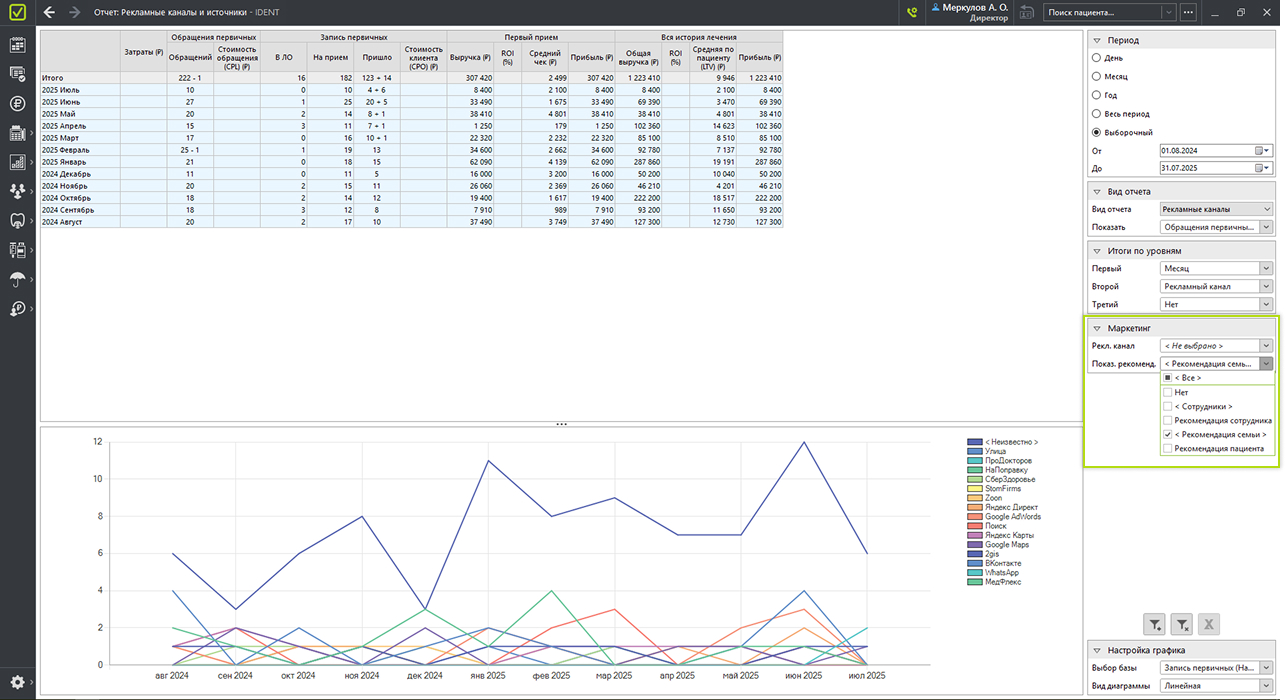Viewport: 1285px width, 700px height.
Task: Open the 'Вид диаграммы' dropdown
Action: click(1216, 686)
